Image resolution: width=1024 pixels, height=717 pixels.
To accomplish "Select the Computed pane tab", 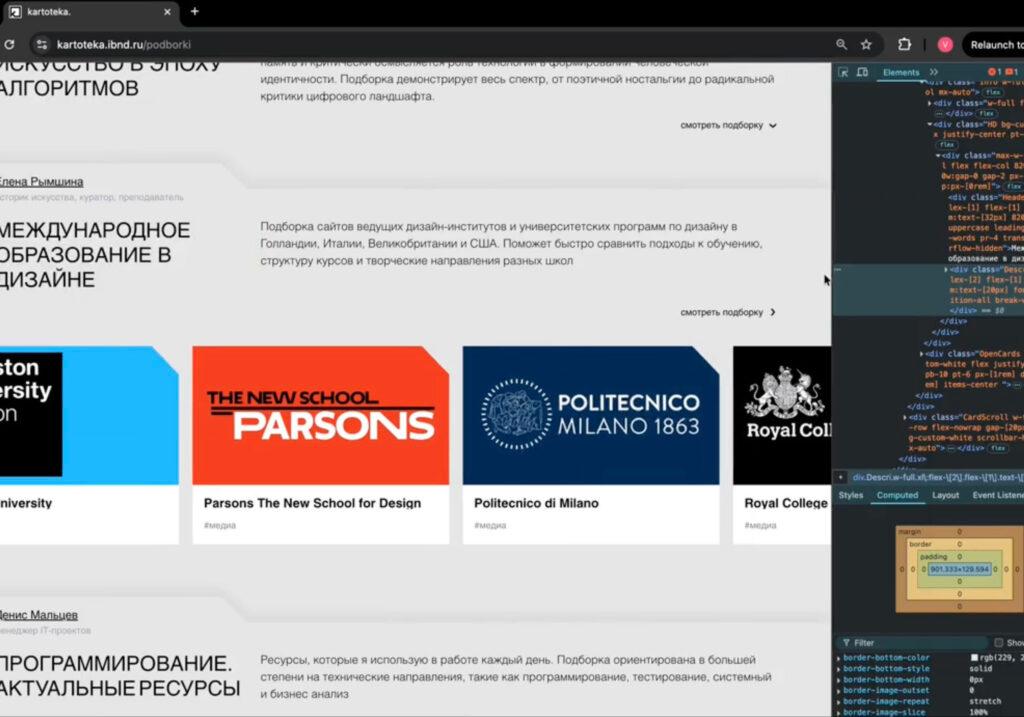I will (x=897, y=496).
